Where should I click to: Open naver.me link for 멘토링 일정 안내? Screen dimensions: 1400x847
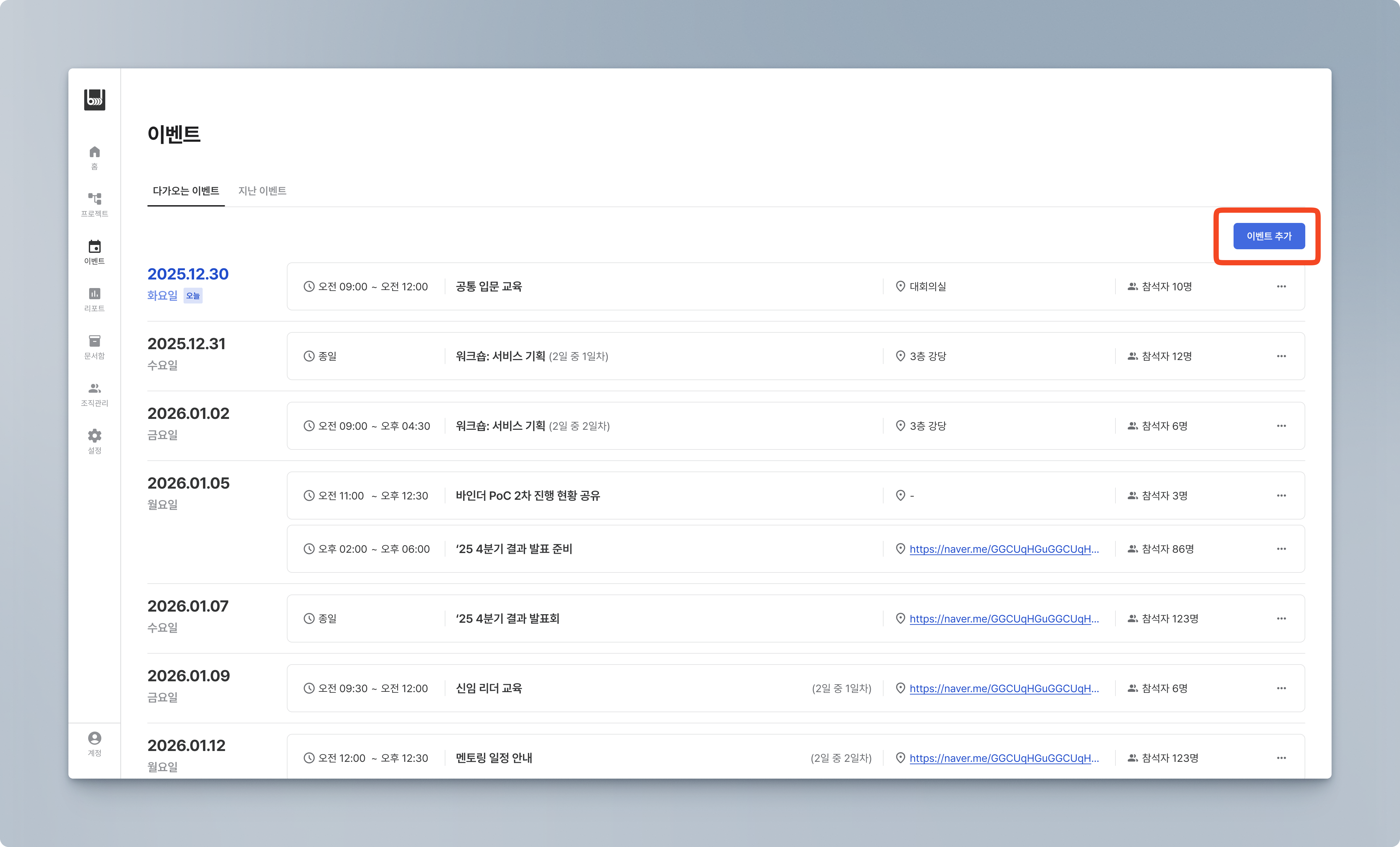tap(1003, 758)
